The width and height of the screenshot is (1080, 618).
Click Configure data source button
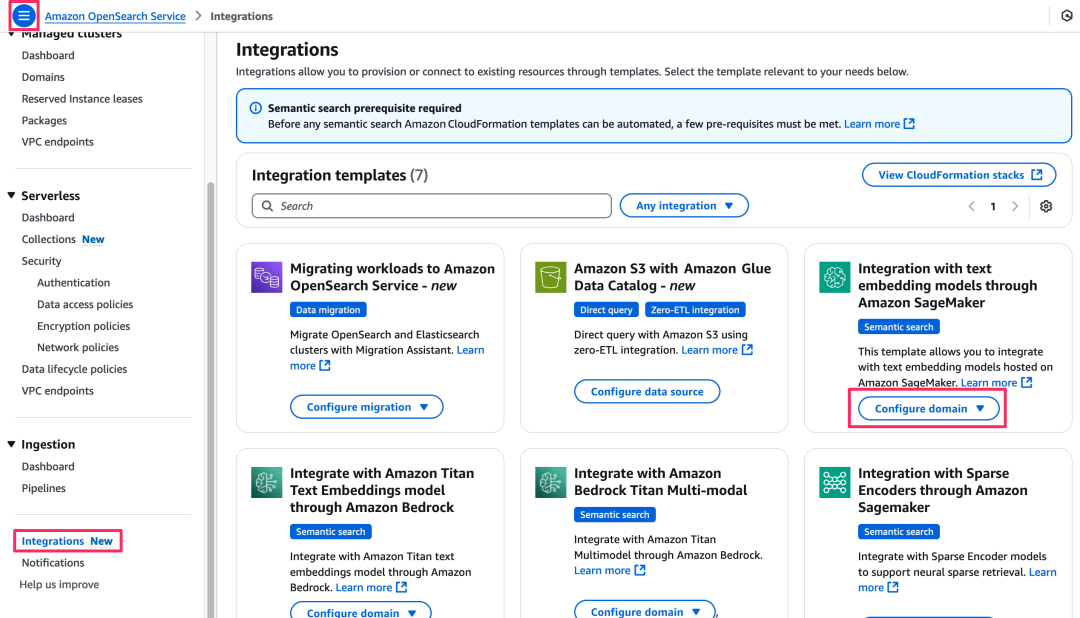pos(647,391)
